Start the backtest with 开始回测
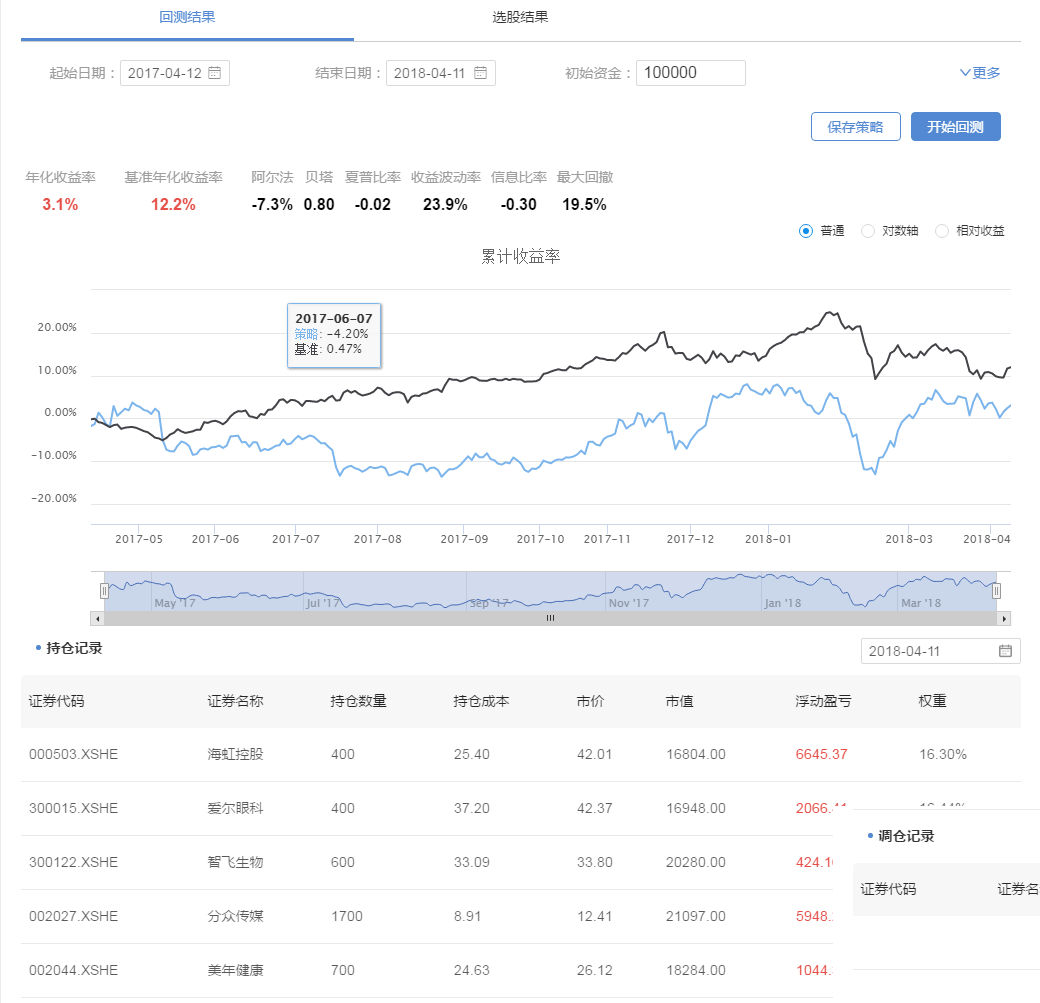Viewport: 1040px width, 1003px height. coord(955,127)
